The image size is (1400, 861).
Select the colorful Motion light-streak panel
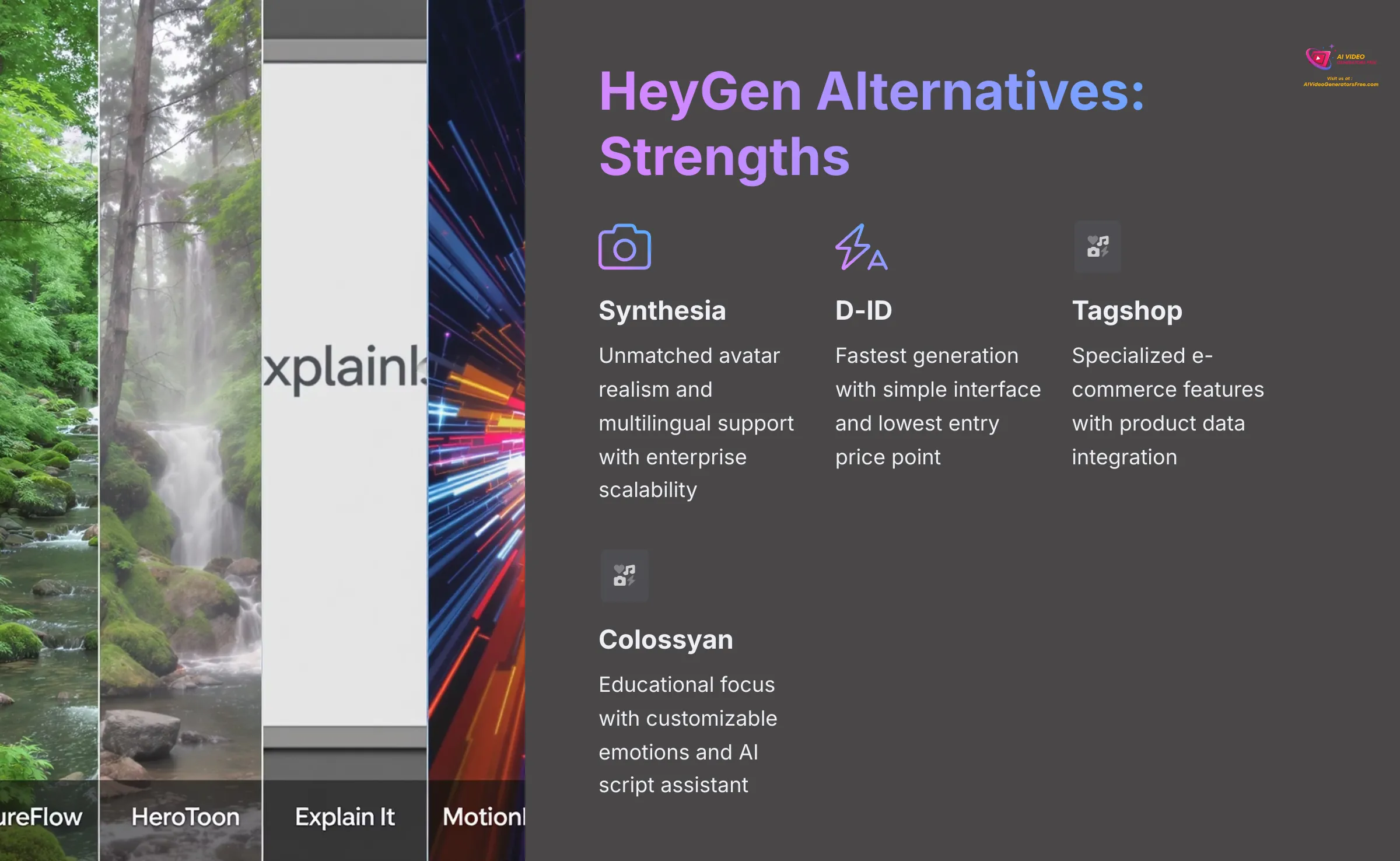coord(477,430)
